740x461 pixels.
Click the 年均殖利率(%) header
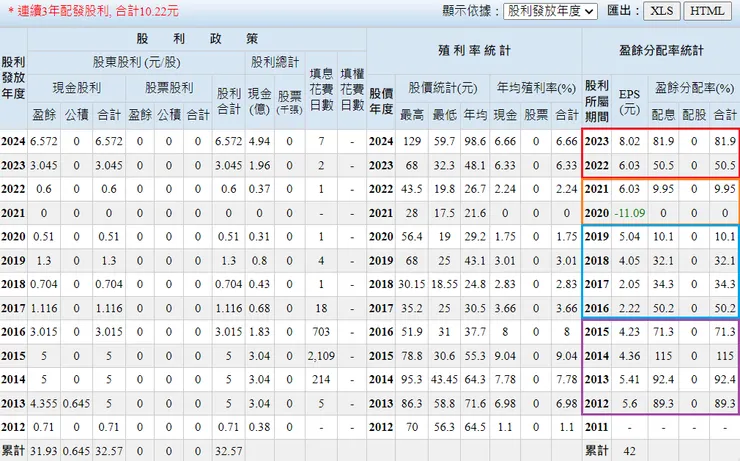[536, 88]
